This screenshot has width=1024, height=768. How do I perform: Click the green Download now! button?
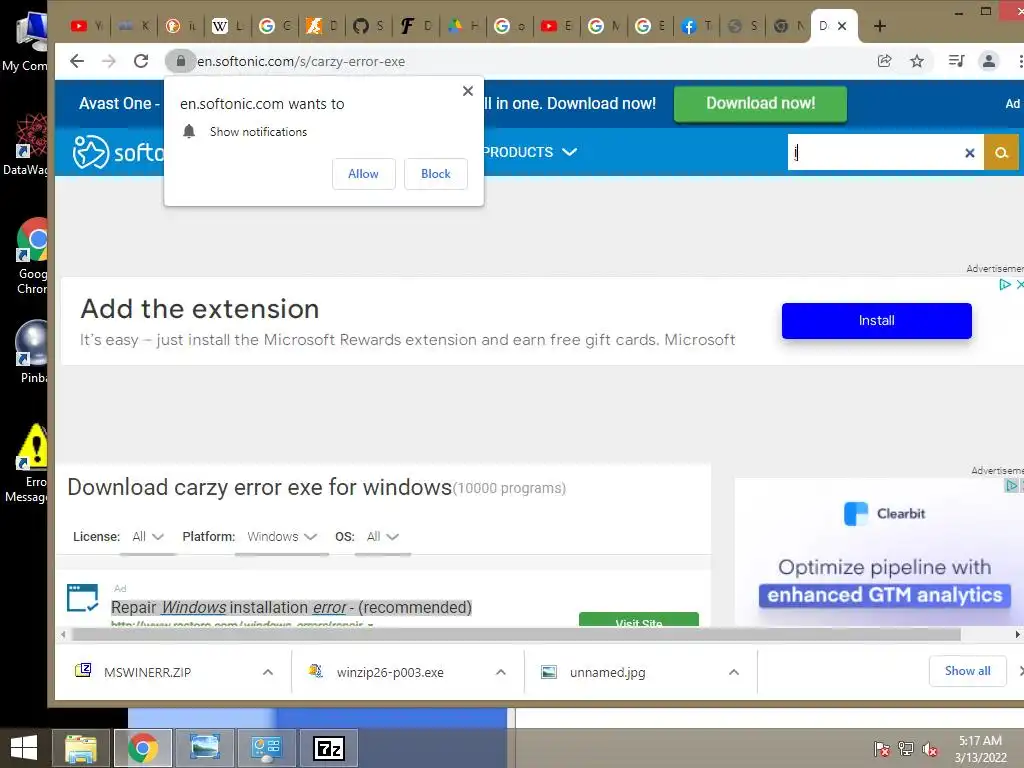tap(760, 103)
